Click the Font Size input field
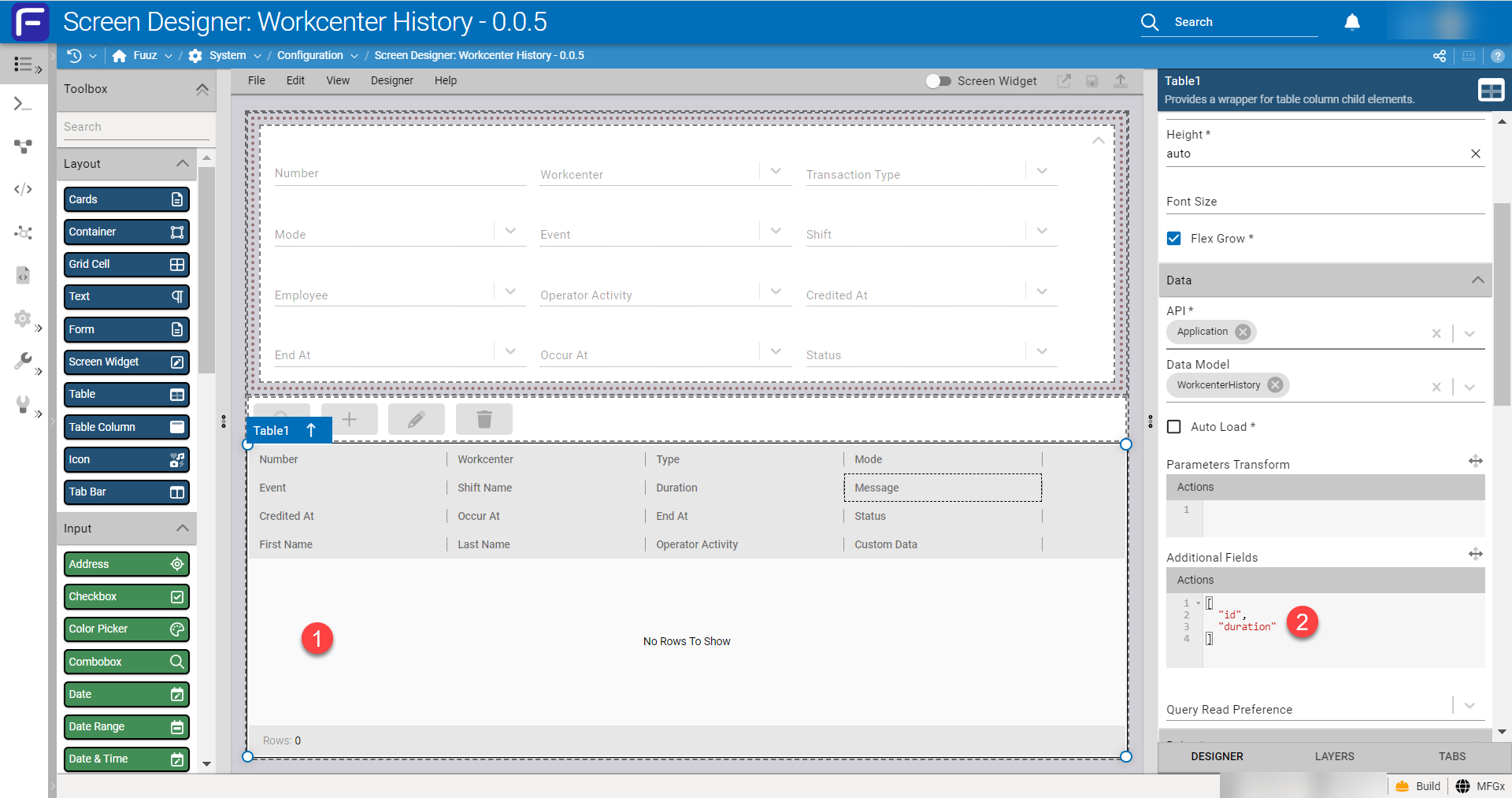Viewport: 1512px width, 798px height. [x=1325, y=202]
